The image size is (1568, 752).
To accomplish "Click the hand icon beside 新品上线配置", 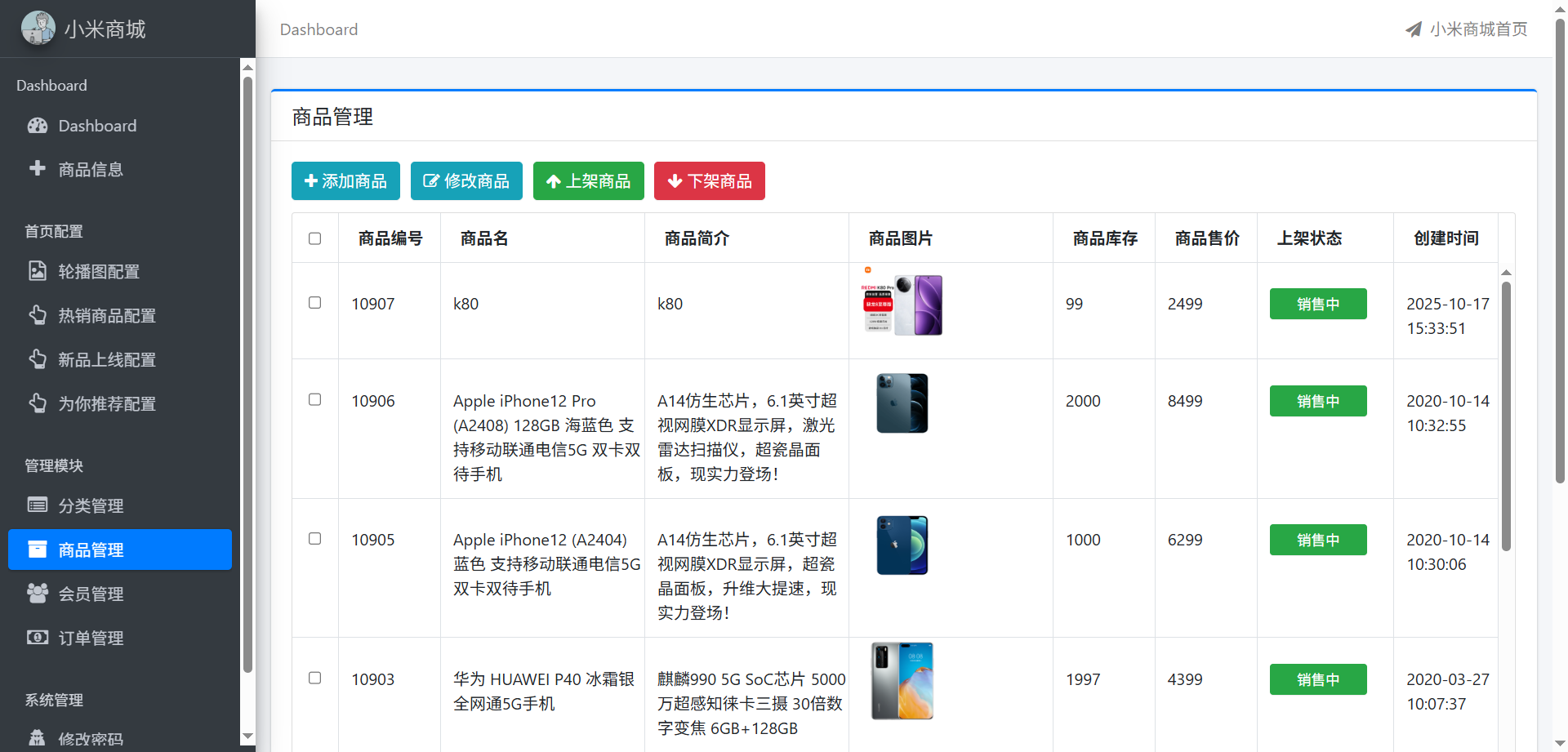I will [x=38, y=359].
